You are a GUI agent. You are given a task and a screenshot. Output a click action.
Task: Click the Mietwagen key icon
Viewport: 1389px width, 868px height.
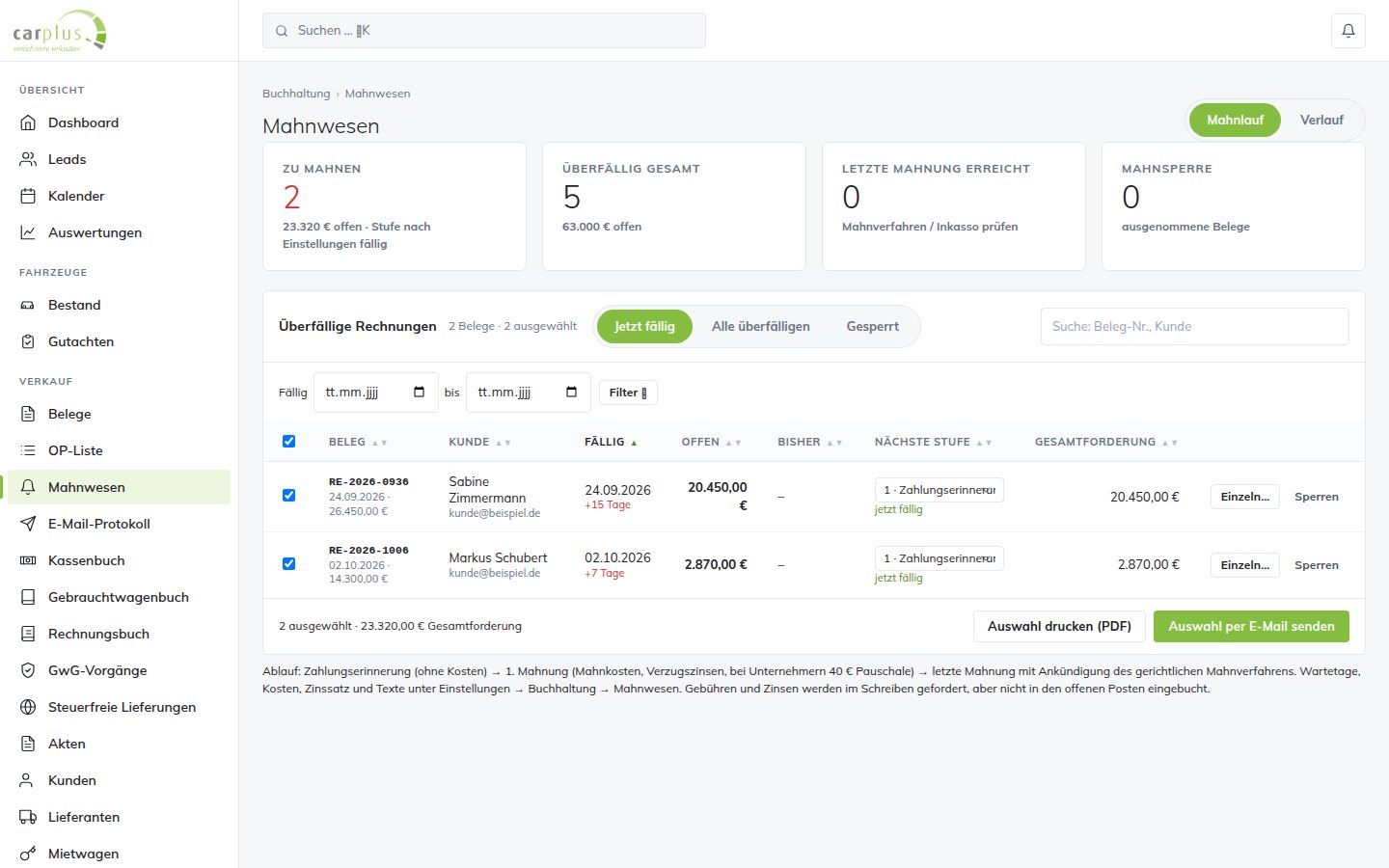(x=28, y=854)
